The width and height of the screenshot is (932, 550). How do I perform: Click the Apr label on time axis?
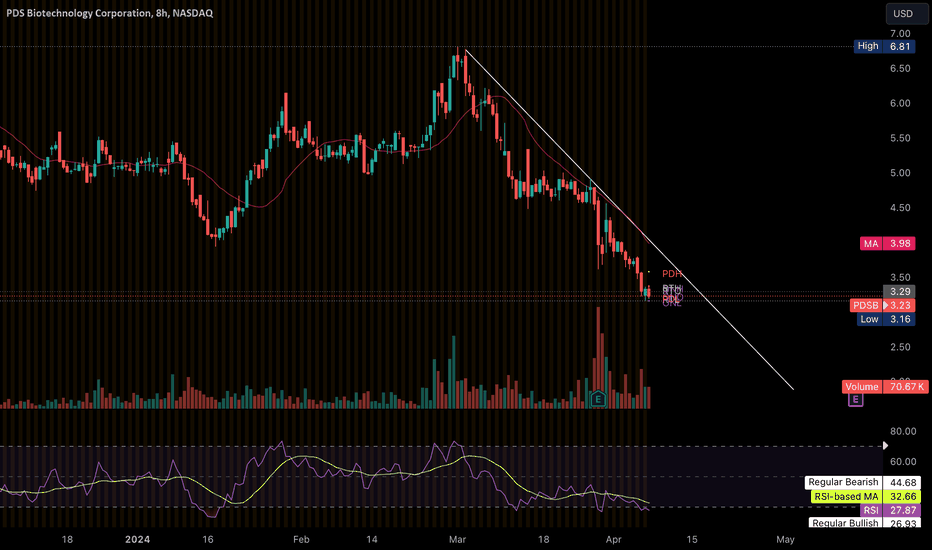tap(613, 539)
